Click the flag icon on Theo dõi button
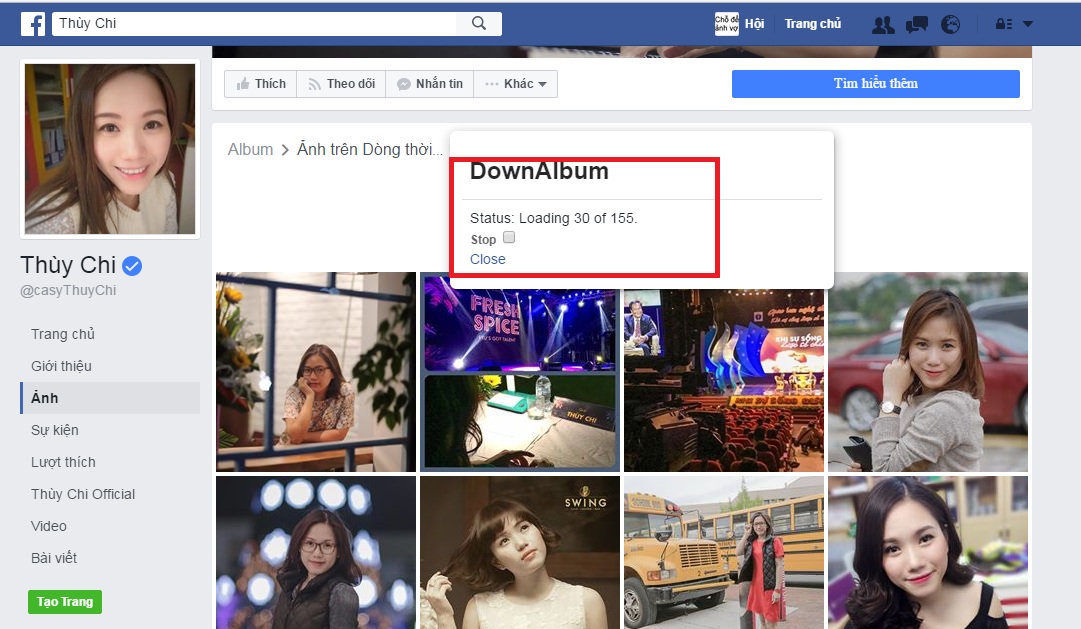The image size is (1081, 629). (x=315, y=84)
